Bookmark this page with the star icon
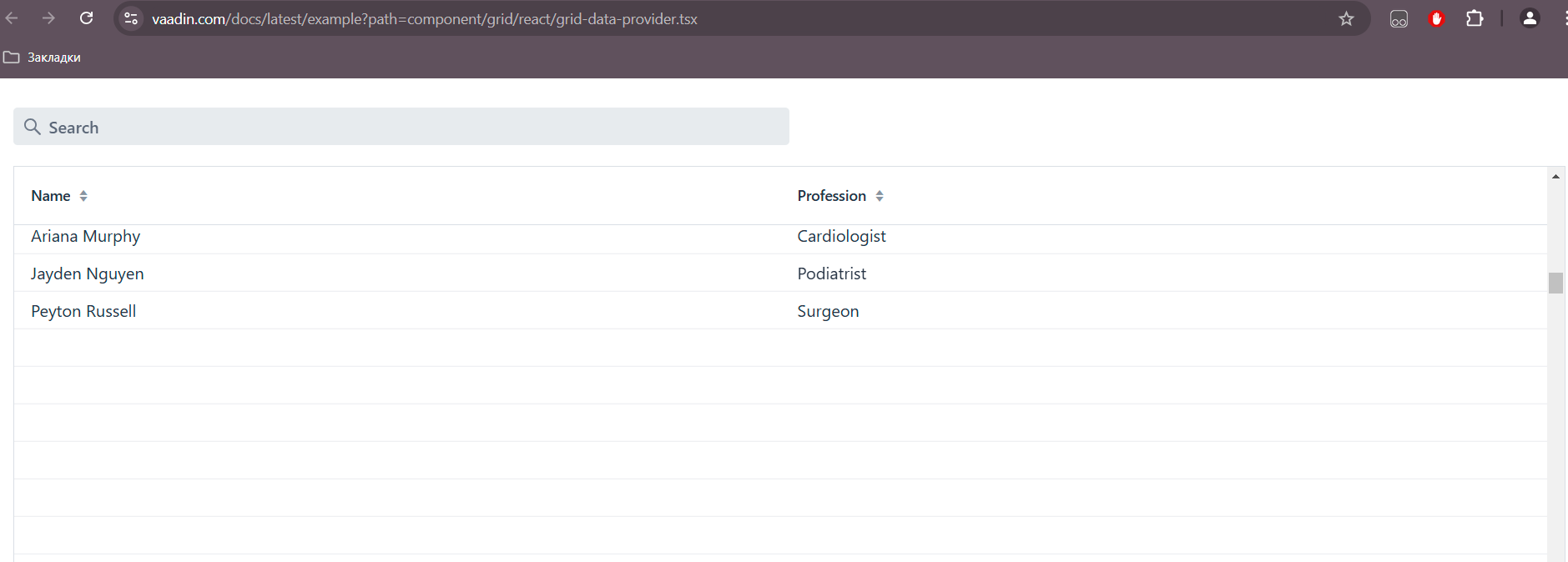 (x=1346, y=18)
